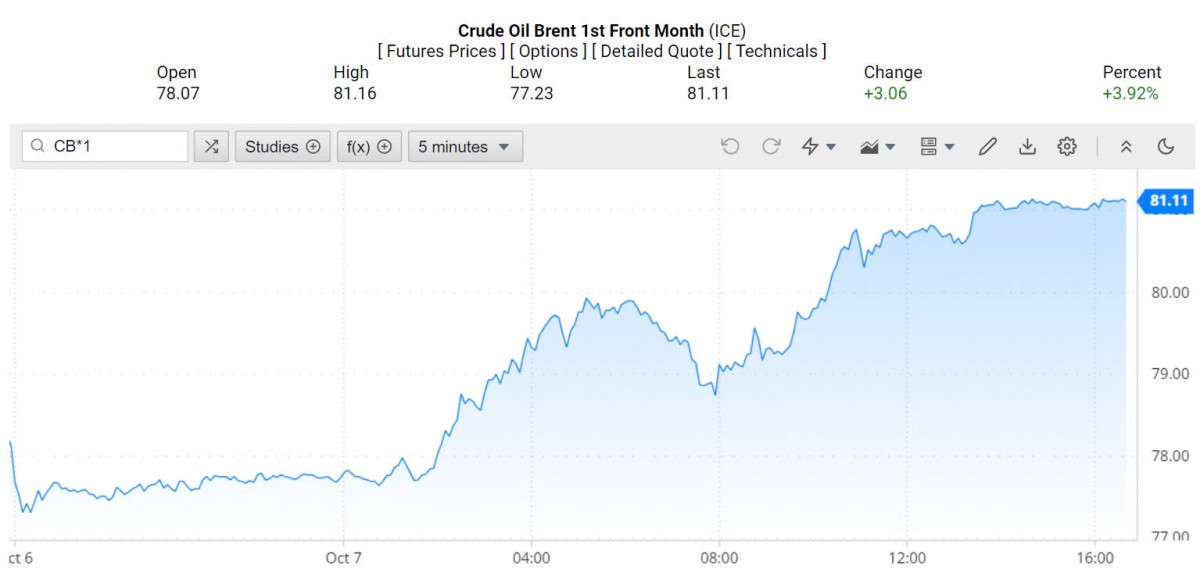Select the pencil drawing tool
1200x569 pixels.
pyautogui.click(x=987, y=147)
